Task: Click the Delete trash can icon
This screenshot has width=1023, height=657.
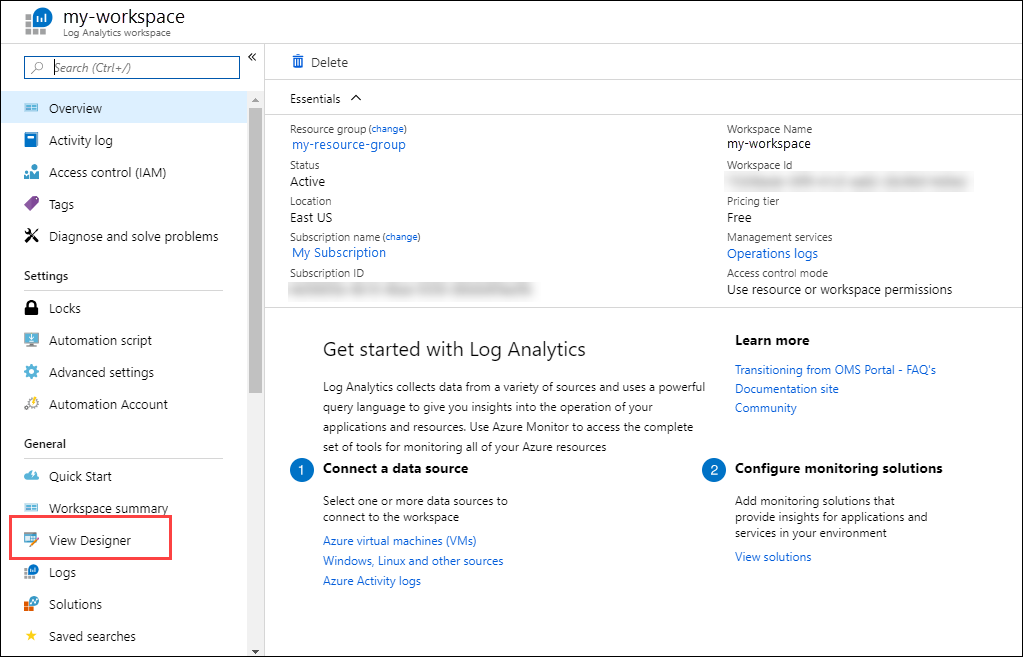Action: [298, 62]
